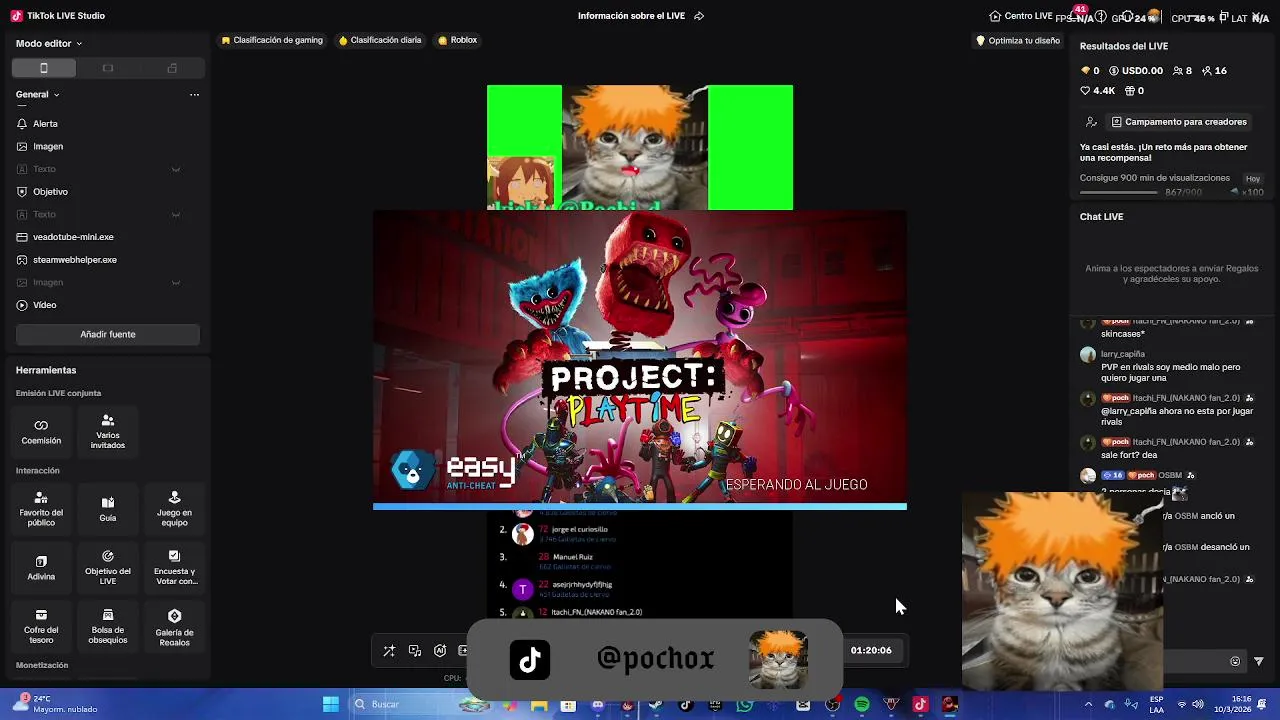Show the hidden Texto source below Objetivo

175,214
